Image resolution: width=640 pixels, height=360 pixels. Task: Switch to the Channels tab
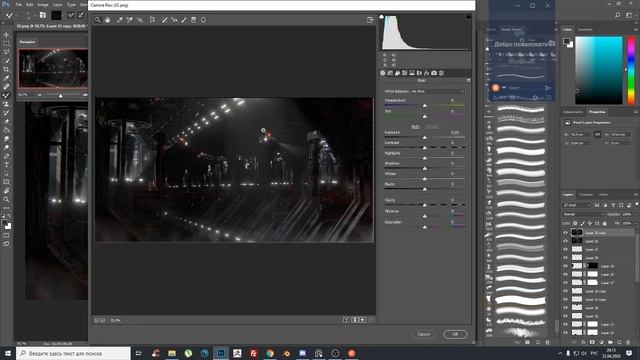(586, 195)
